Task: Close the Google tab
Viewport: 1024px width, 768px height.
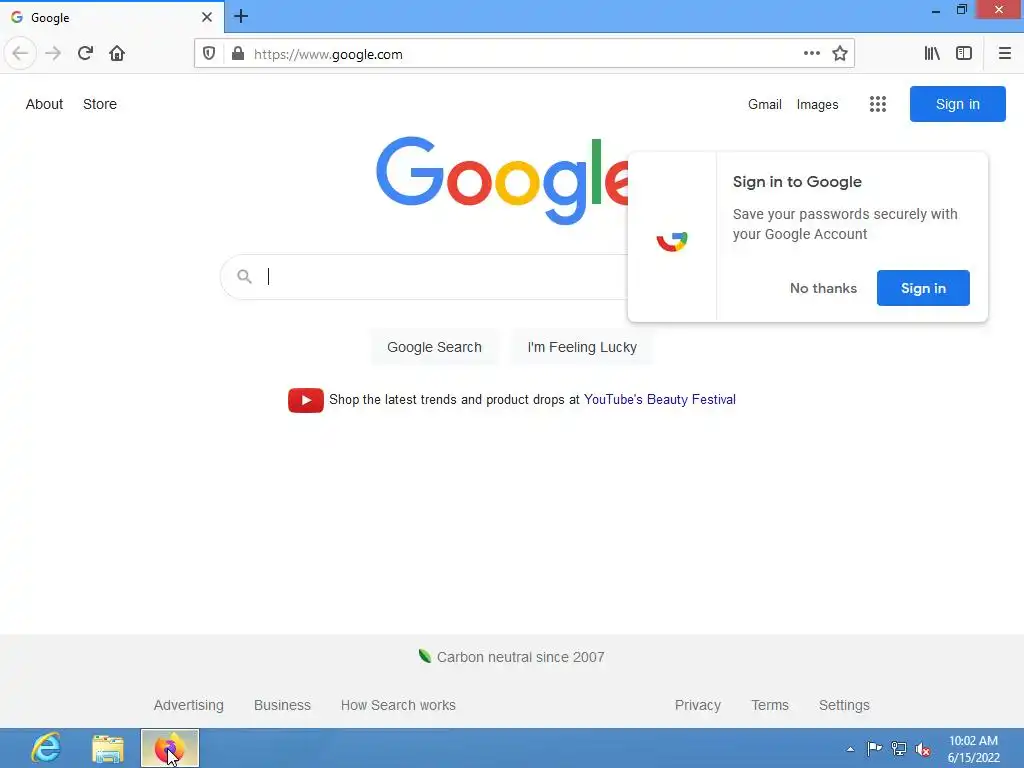Action: pyautogui.click(x=206, y=17)
